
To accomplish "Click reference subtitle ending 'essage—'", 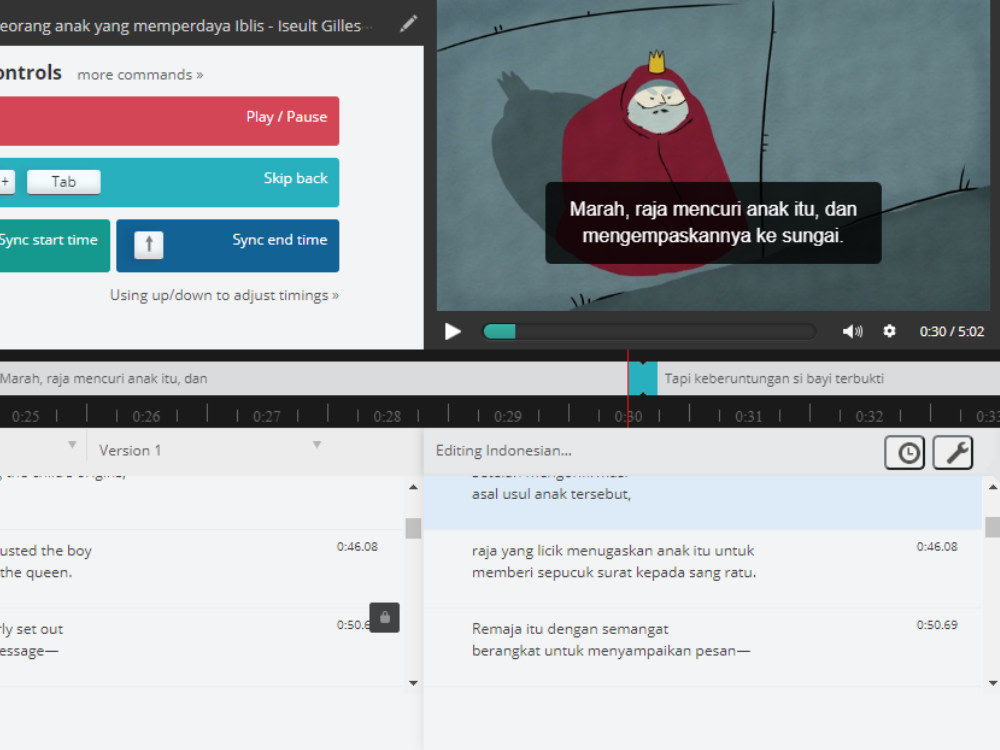I will (29, 651).
